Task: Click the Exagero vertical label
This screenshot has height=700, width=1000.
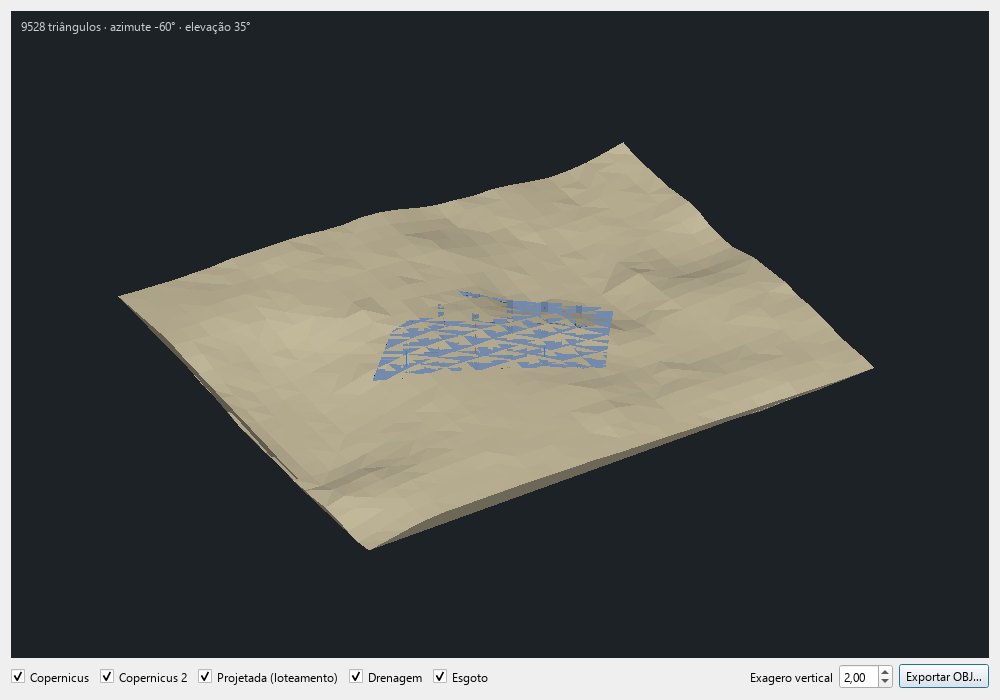Action: point(791,678)
